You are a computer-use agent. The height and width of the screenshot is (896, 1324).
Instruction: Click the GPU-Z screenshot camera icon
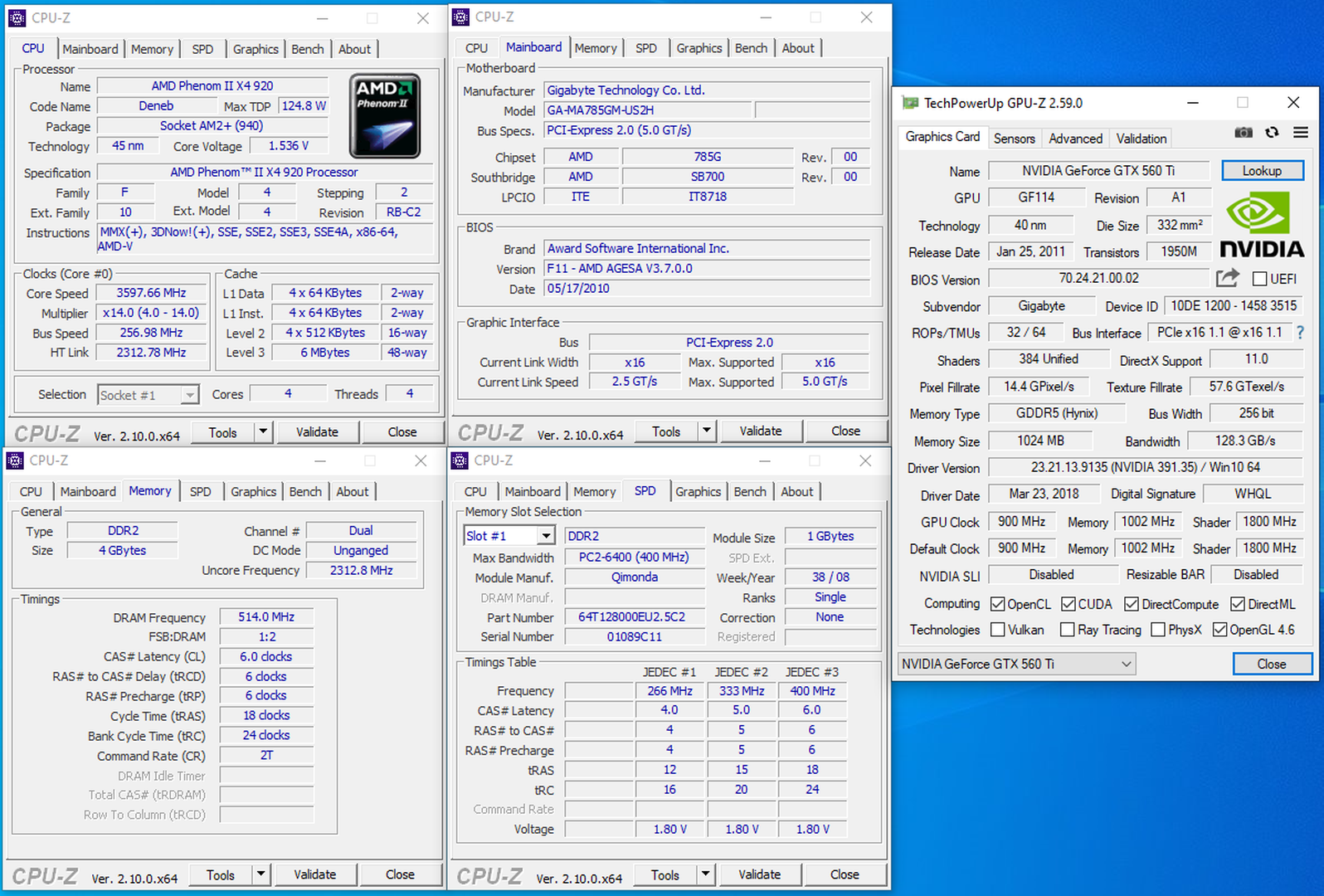tap(1243, 133)
